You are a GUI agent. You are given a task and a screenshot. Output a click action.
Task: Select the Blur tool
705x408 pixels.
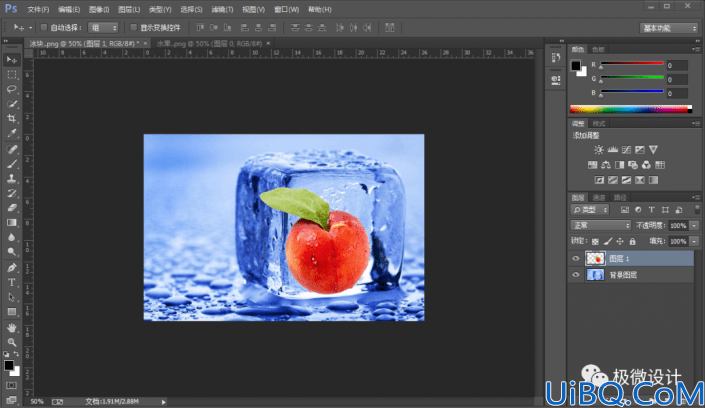(x=12, y=238)
